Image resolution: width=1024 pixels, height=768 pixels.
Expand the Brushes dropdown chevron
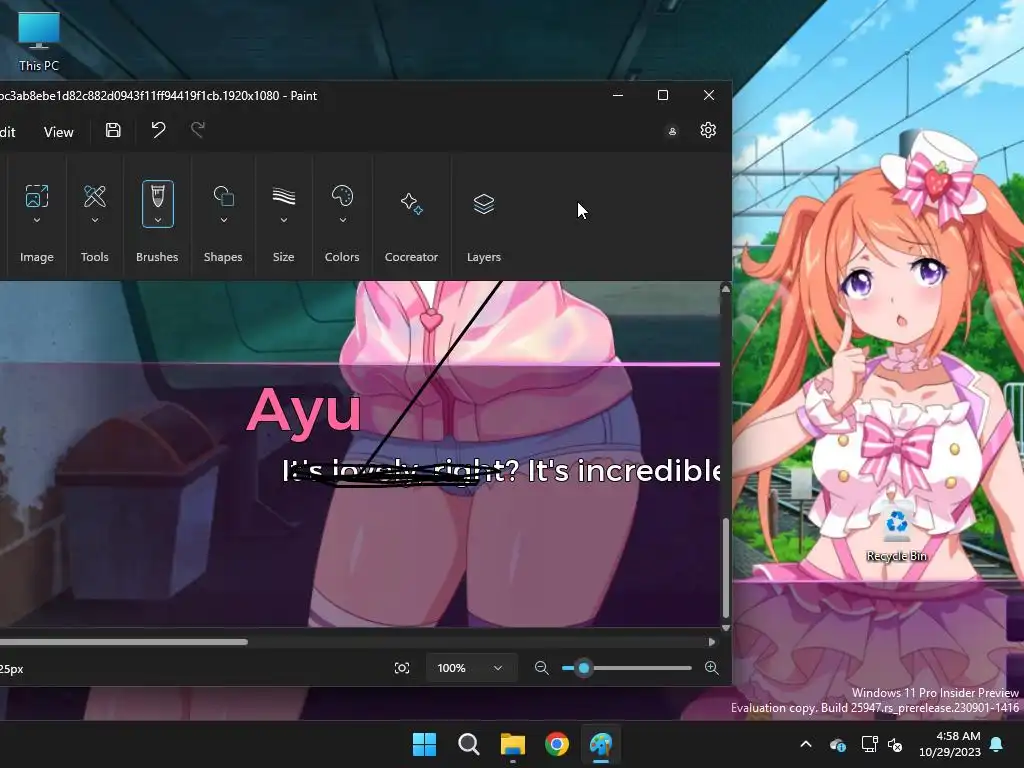point(157,220)
